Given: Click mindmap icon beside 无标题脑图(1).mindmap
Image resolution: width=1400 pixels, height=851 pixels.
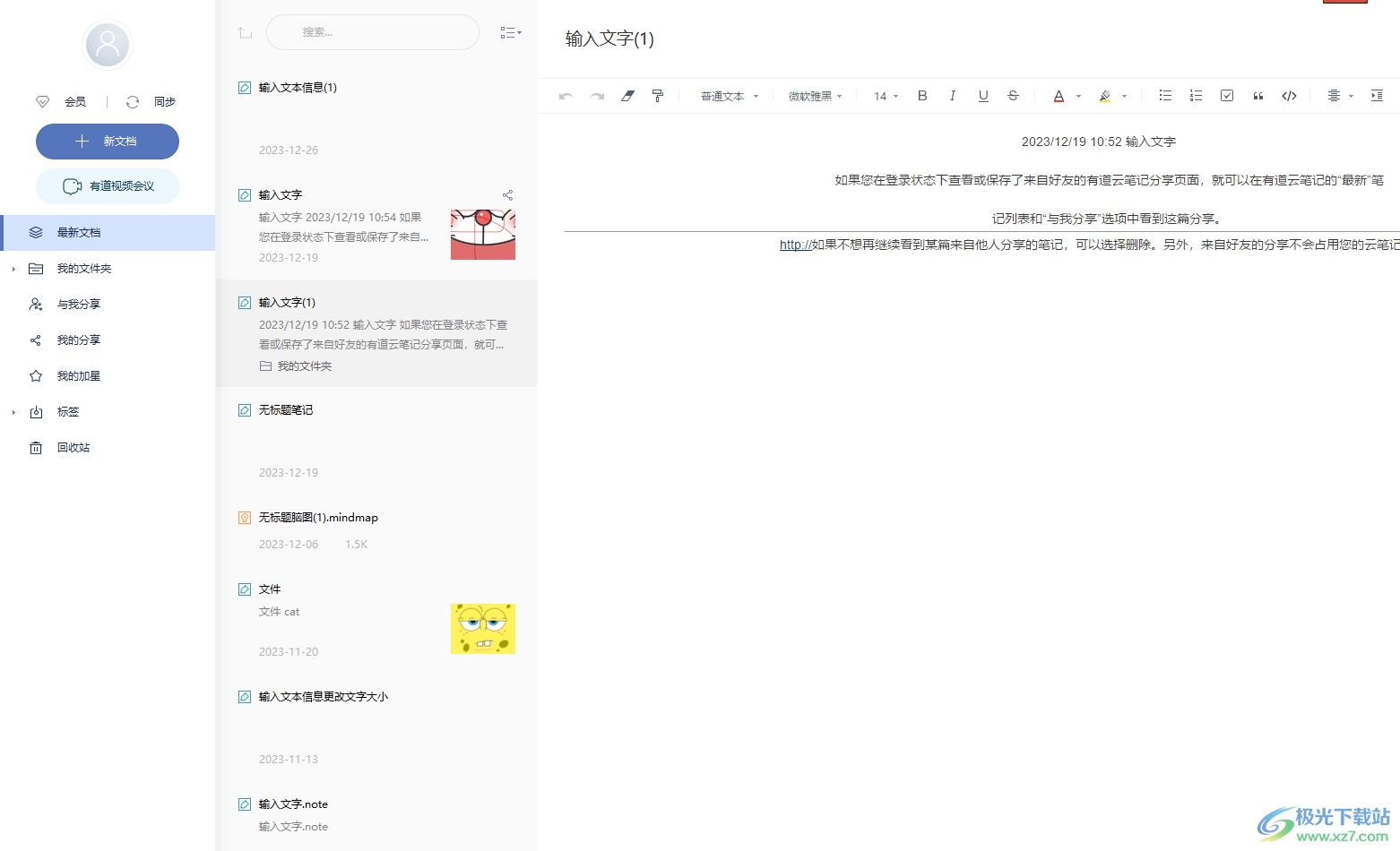Looking at the screenshot, I should [245, 518].
